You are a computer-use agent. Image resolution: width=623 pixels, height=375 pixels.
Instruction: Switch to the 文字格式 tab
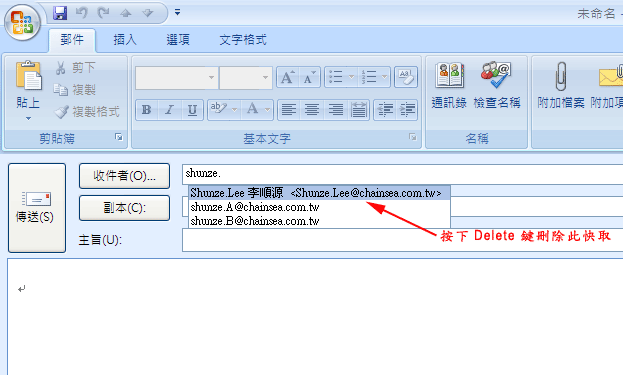point(243,40)
